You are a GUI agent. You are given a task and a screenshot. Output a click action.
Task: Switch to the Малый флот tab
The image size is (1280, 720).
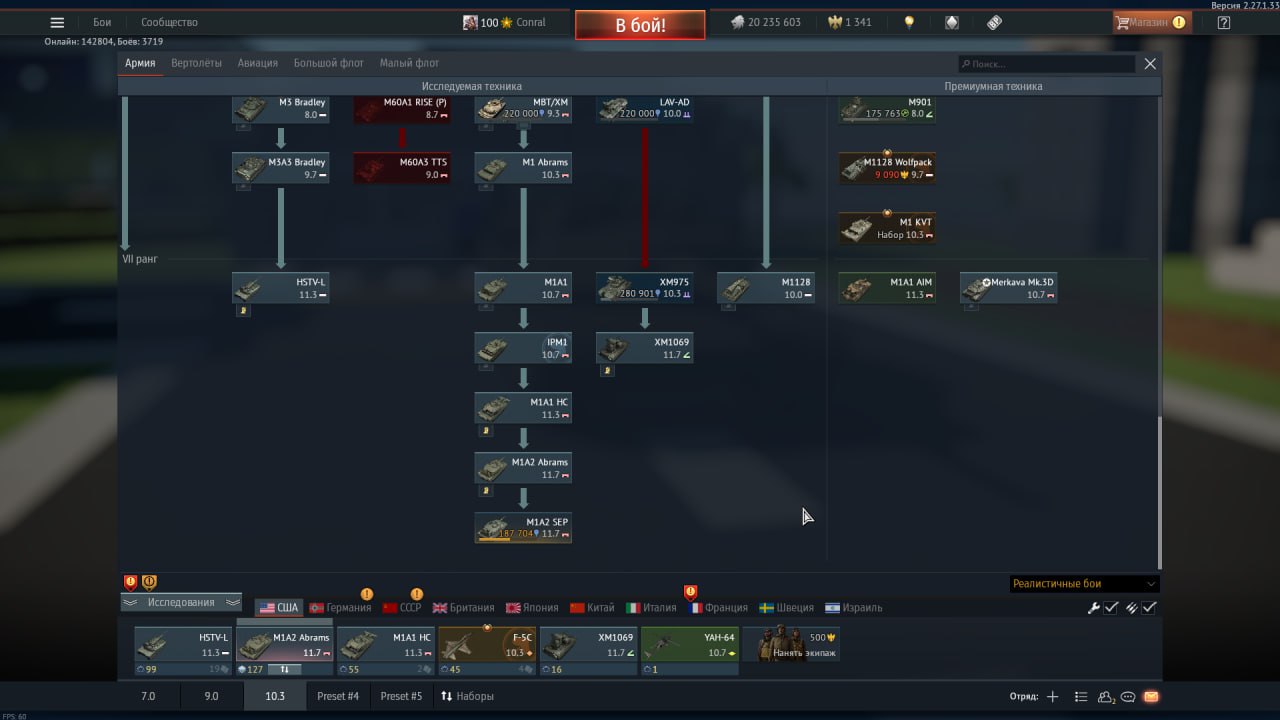tap(409, 63)
